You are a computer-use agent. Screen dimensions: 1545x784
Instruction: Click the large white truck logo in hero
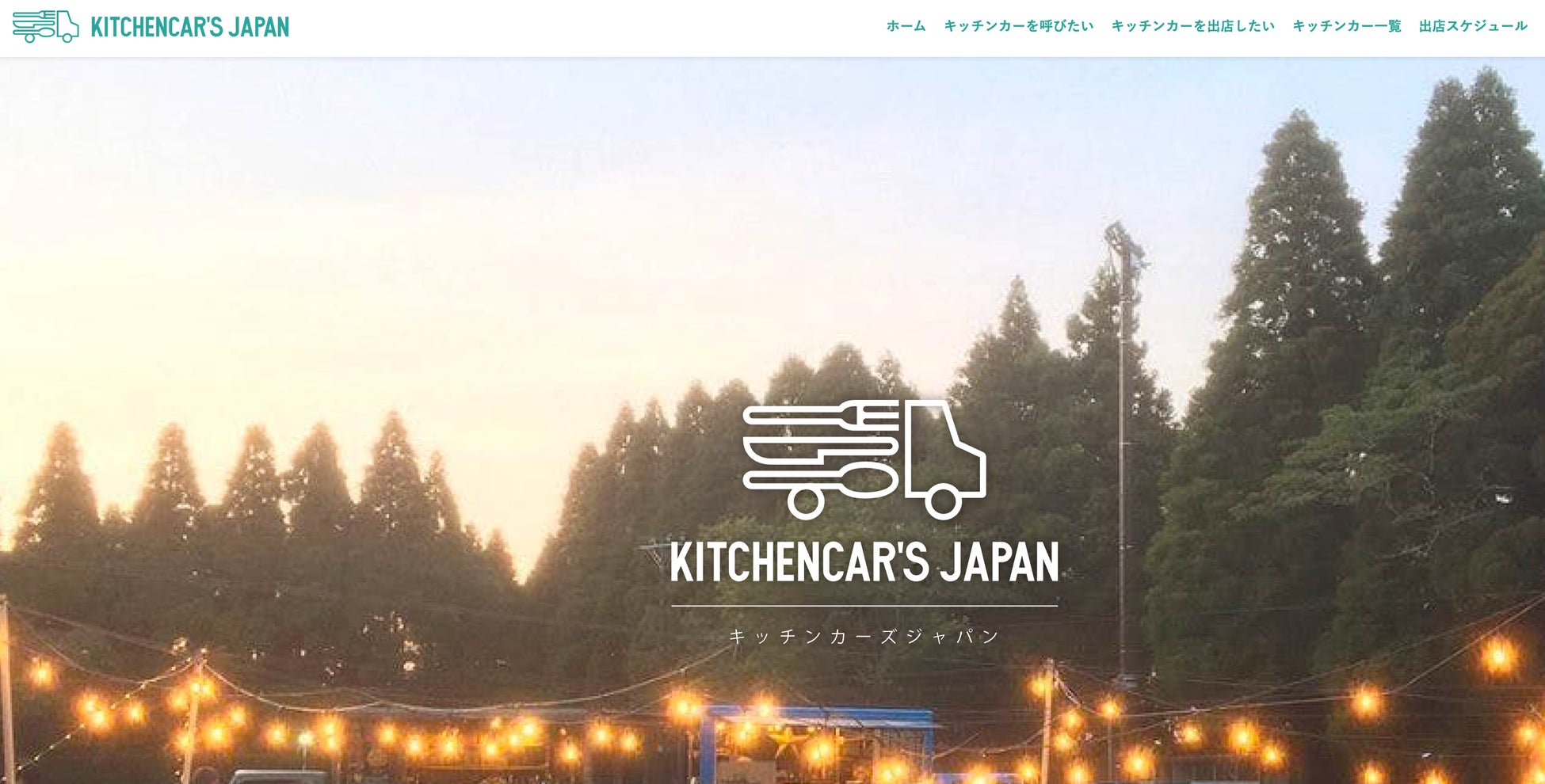pos(864,459)
